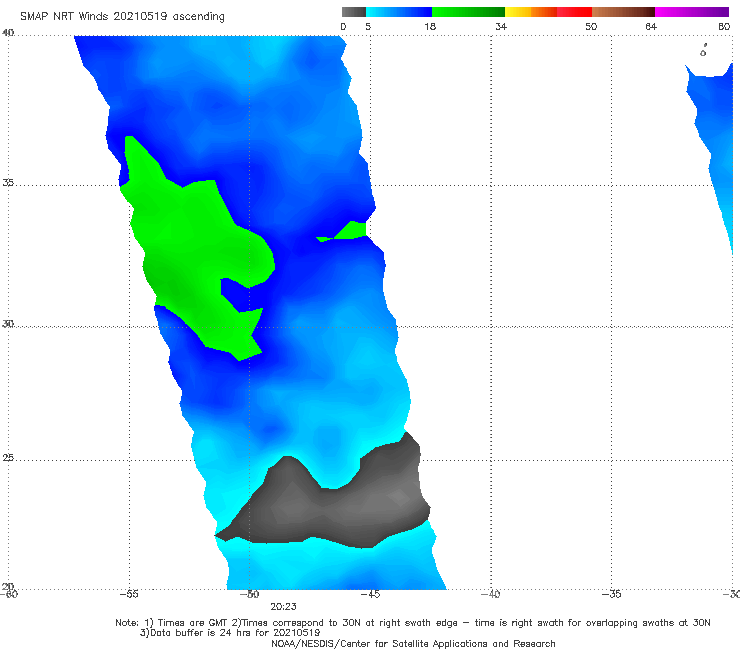Click the latitude label 35
The image size is (740, 650).
tap(8, 182)
